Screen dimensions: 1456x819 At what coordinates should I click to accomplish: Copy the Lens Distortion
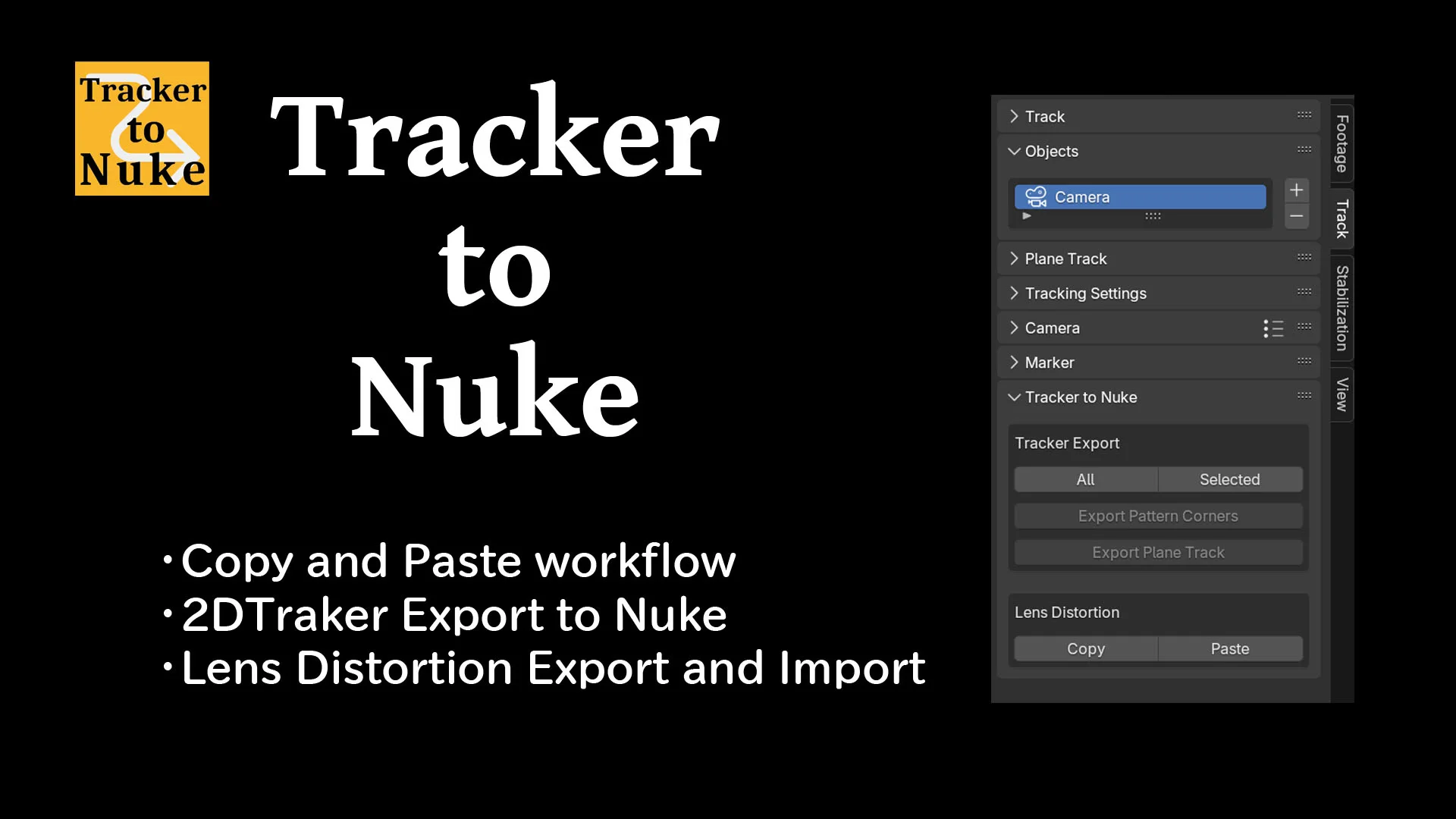(x=1086, y=649)
